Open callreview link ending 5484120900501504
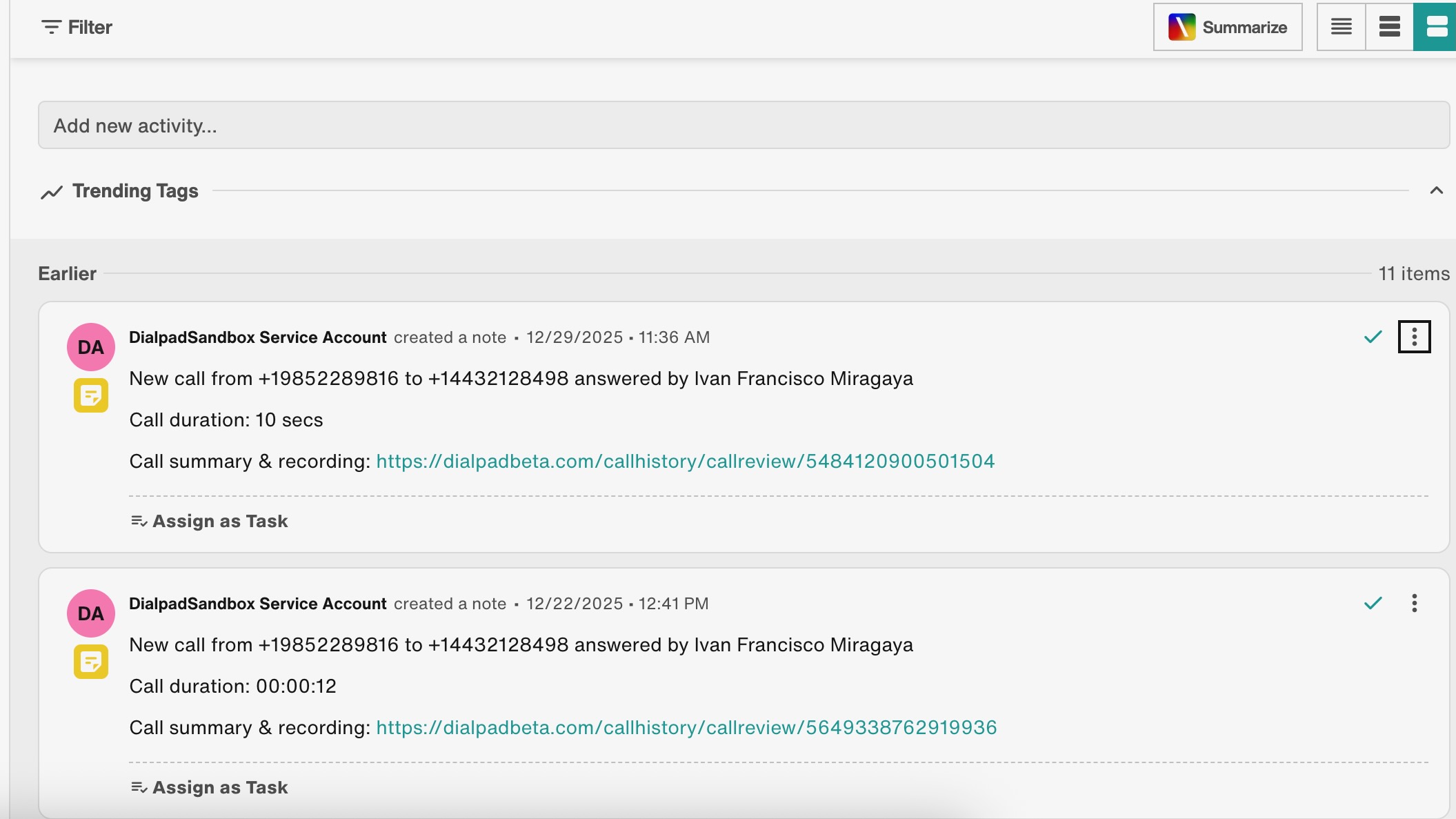The width and height of the screenshot is (1456, 819). click(685, 461)
